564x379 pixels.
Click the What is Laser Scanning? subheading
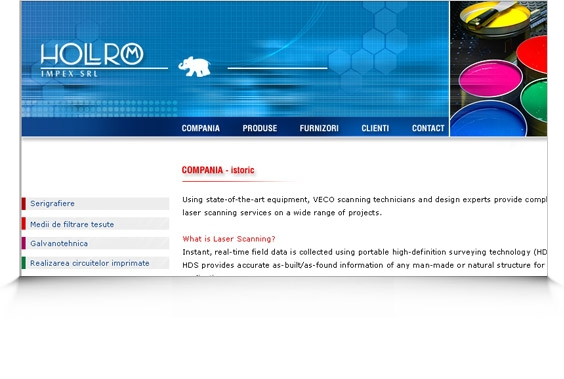(229, 239)
